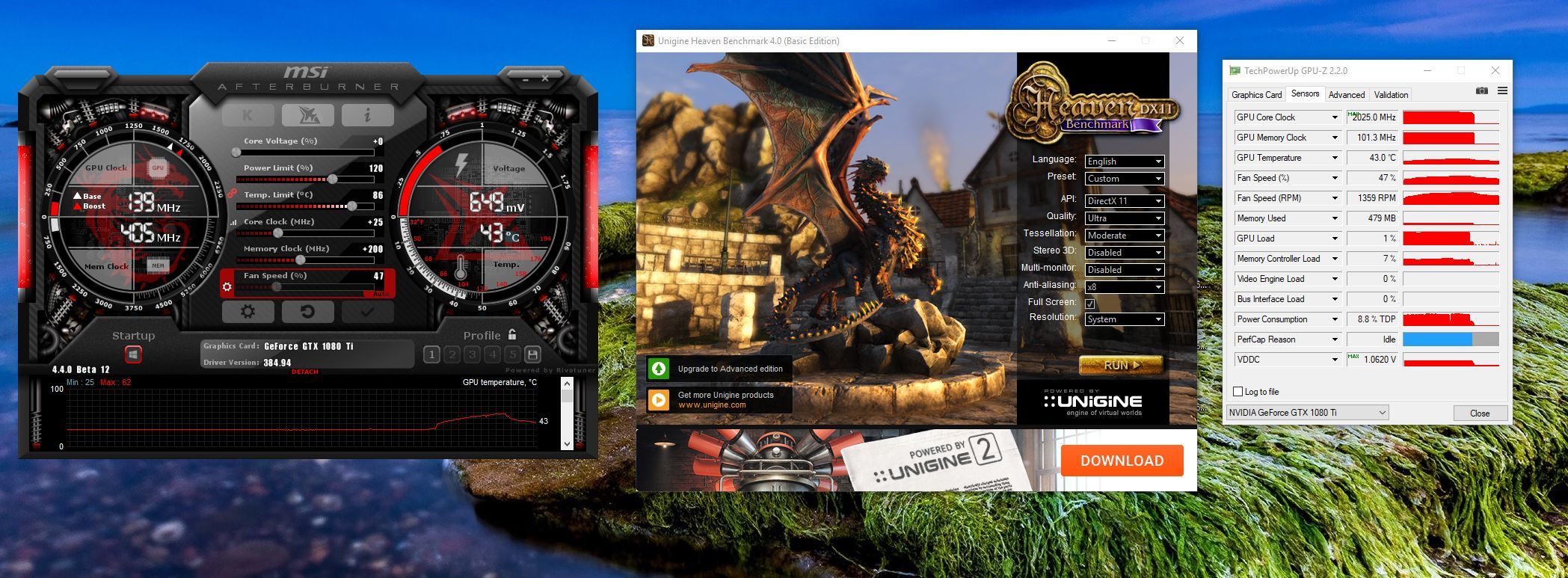
Task: Expand GPU Core Clock sensor dropdown
Action: (1335, 117)
